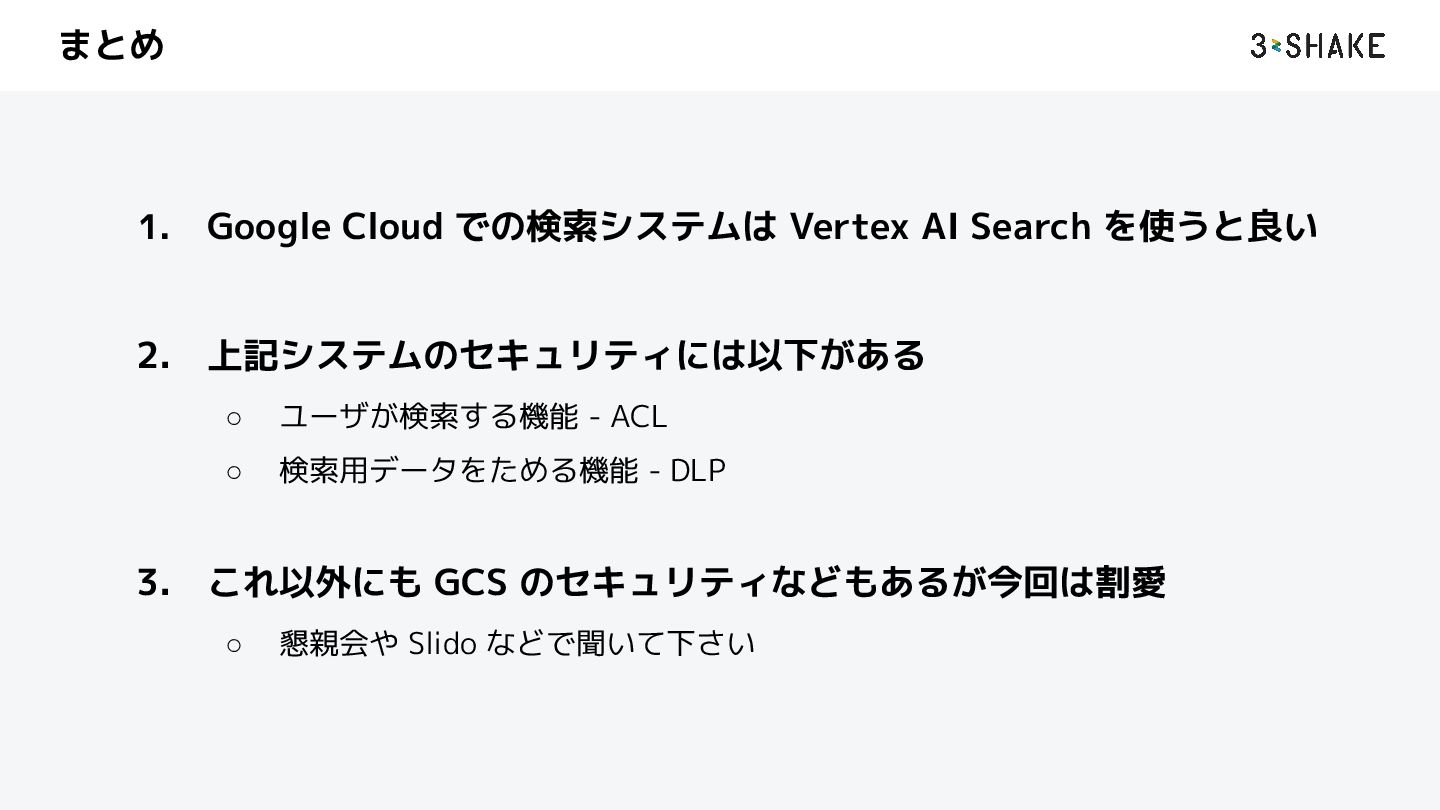Image resolution: width=1440 pixels, height=810 pixels.
Task: Click the word DLP
Action: point(698,470)
